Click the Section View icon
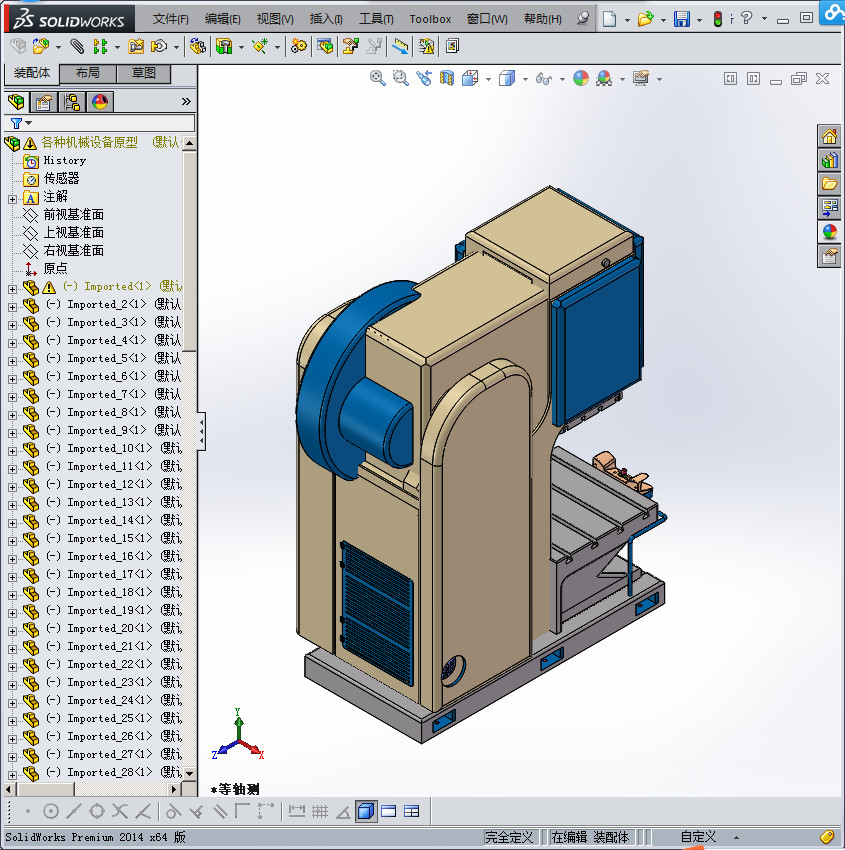This screenshot has width=845, height=850. click(x=447, y=79)
